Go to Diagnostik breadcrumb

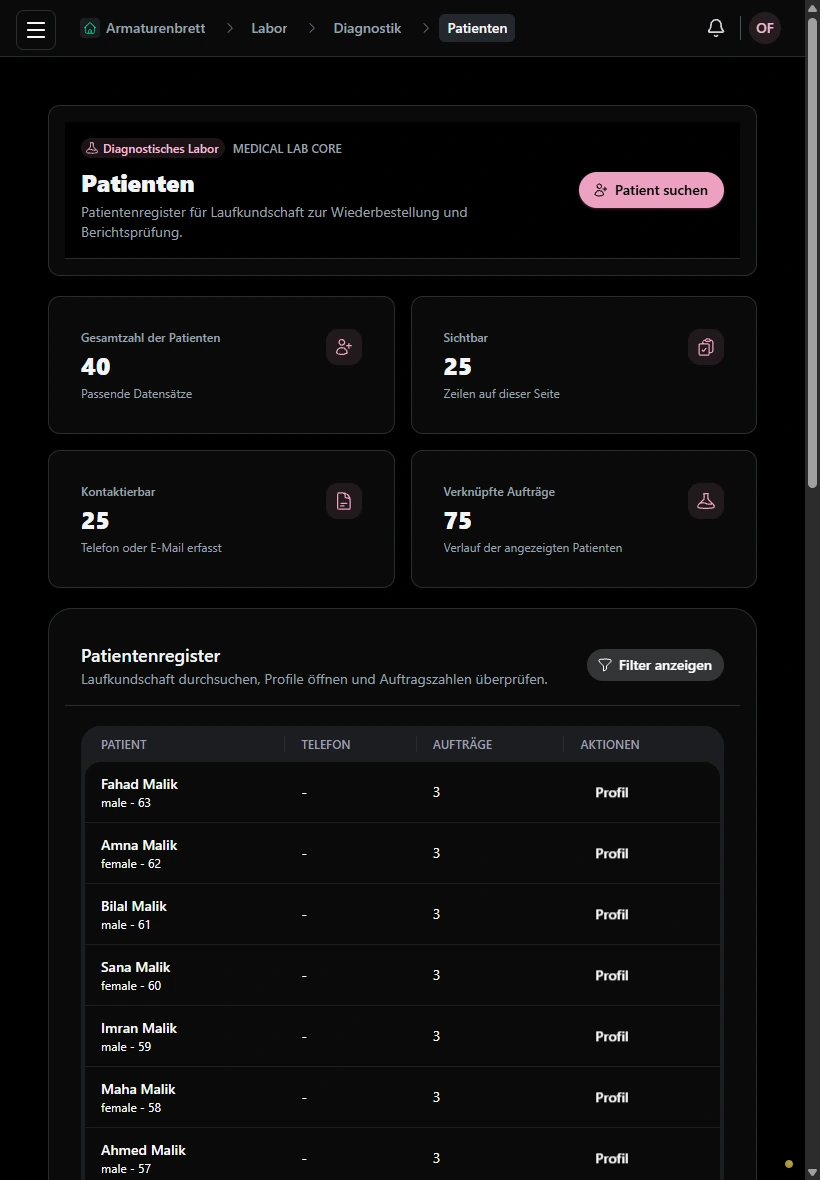[367, 28]
